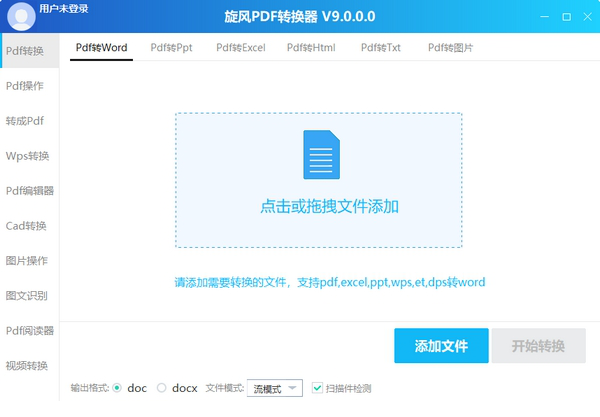Click the 添加文件 button
Image resolution: width=600 pixels, height=417 pixels.
[441, 345]
